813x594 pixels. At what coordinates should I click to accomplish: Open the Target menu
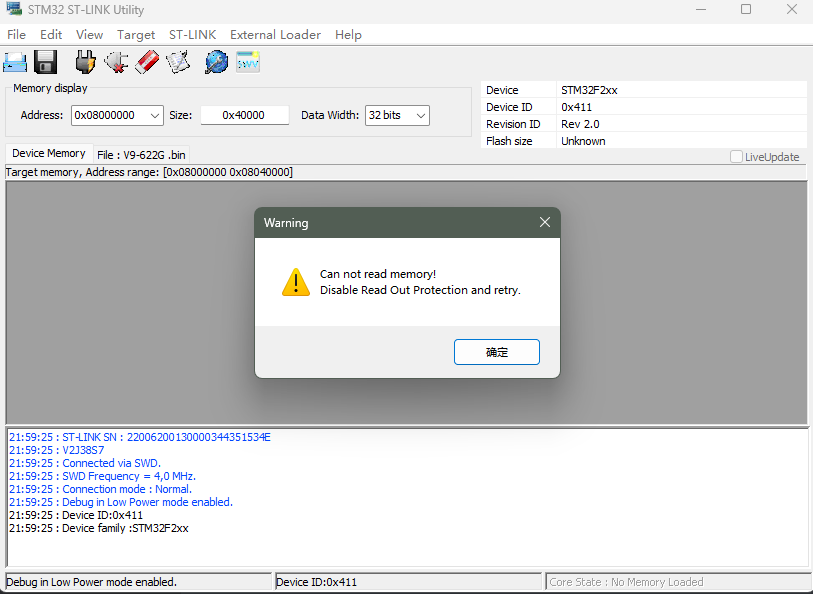click(136, 35)
